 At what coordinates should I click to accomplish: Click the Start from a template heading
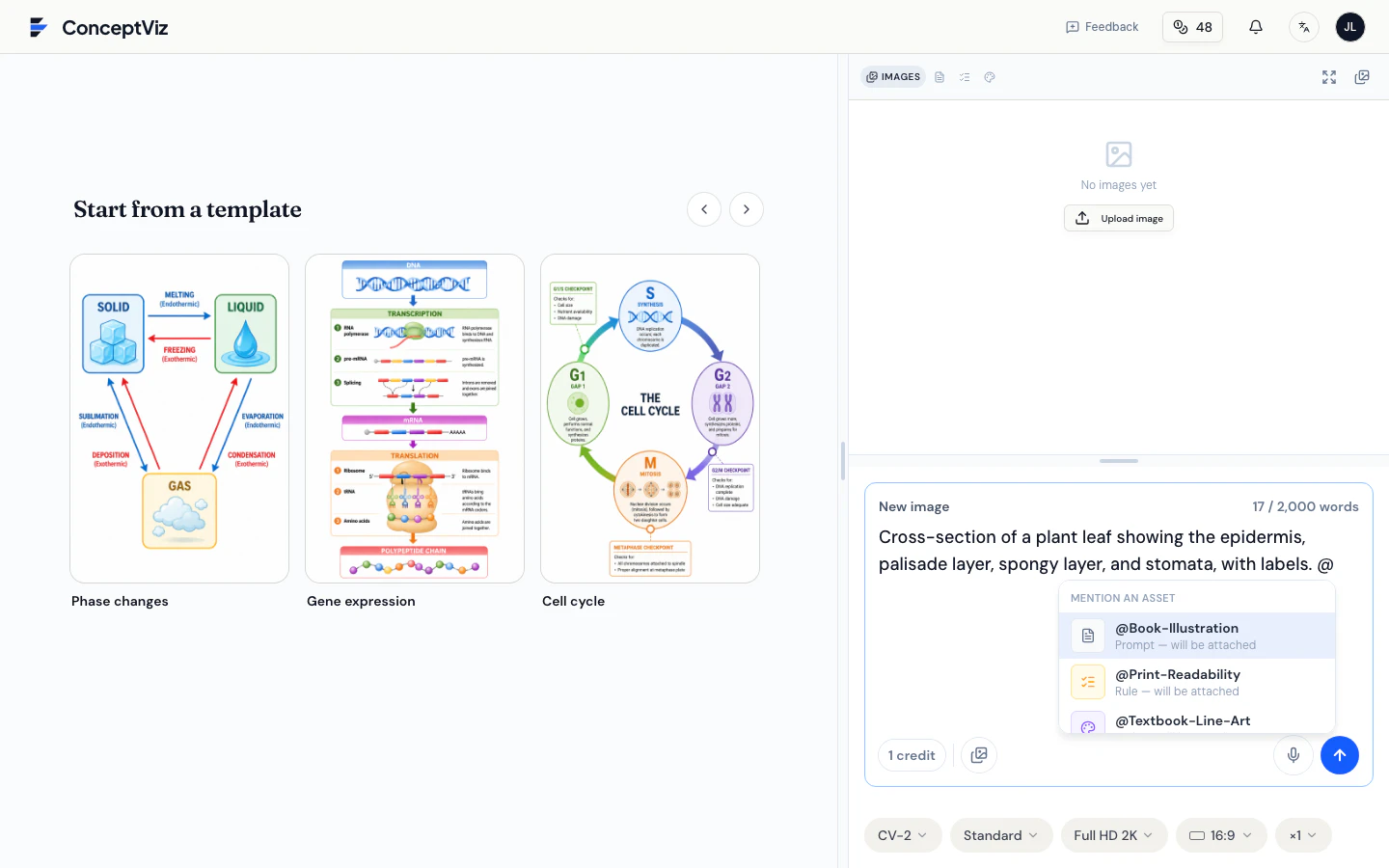coord(187,209)
